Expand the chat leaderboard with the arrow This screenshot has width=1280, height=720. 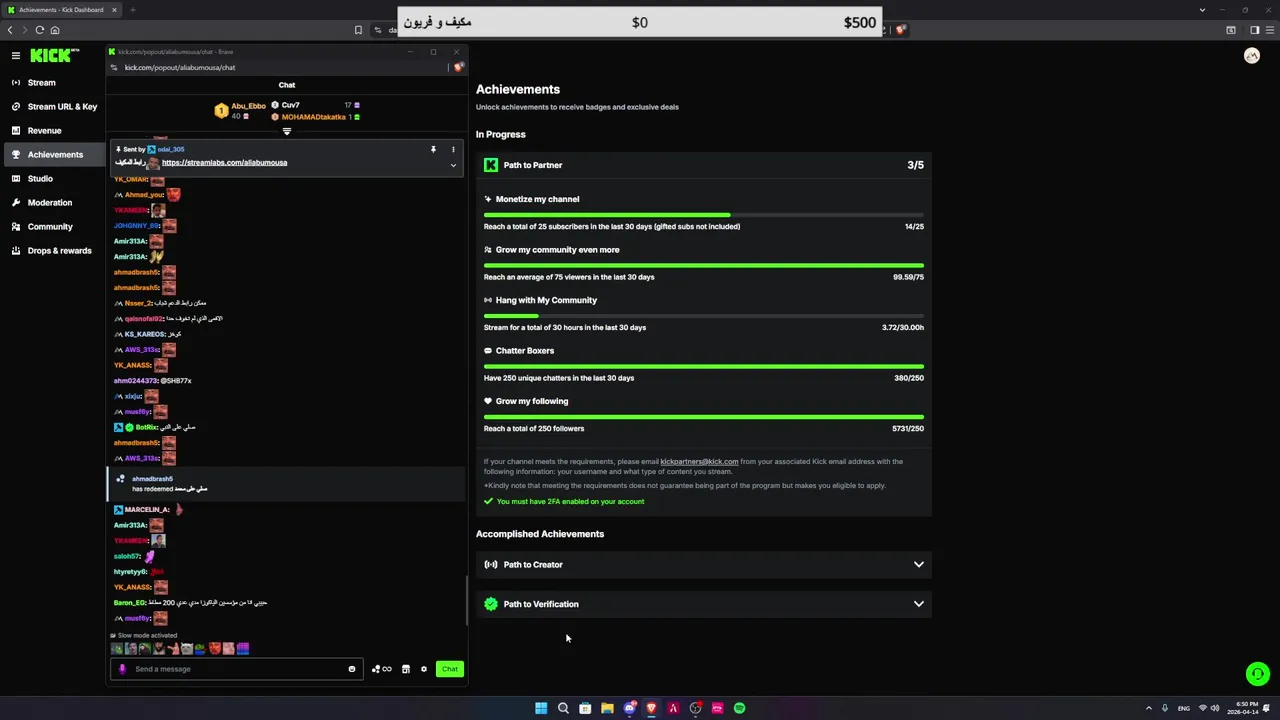pos(287,131)
